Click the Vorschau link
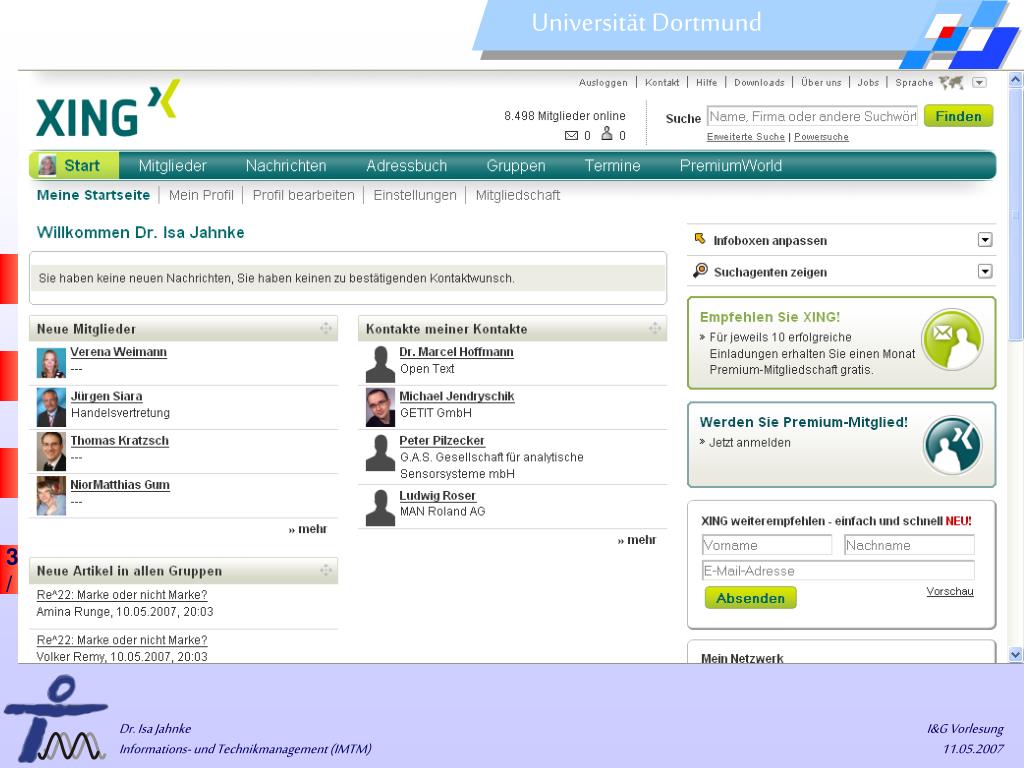Screen dimensions: 1024x768 pyautogui.click(x=950, y=591)
